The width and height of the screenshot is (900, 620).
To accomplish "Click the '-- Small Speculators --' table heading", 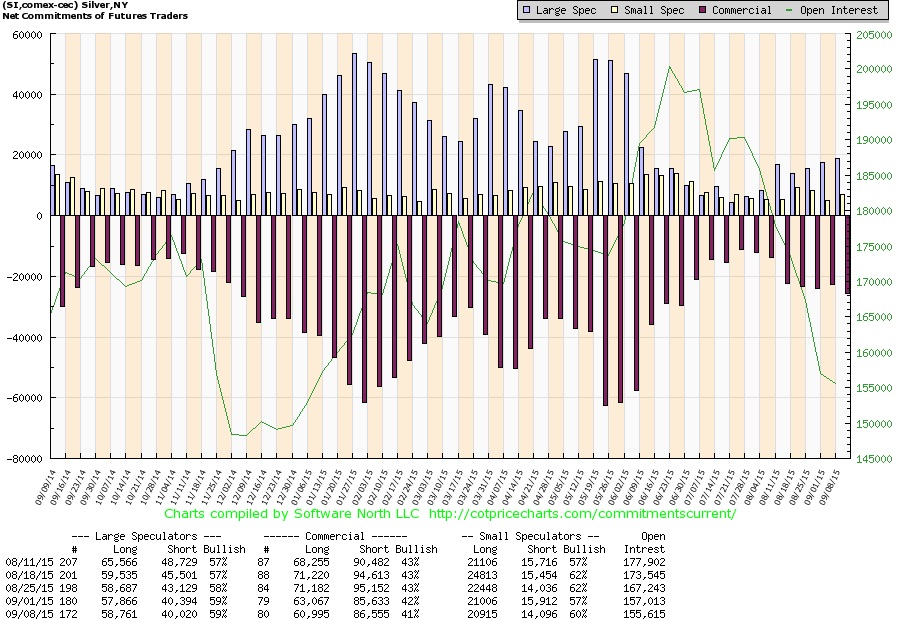I will click(530, 537).
